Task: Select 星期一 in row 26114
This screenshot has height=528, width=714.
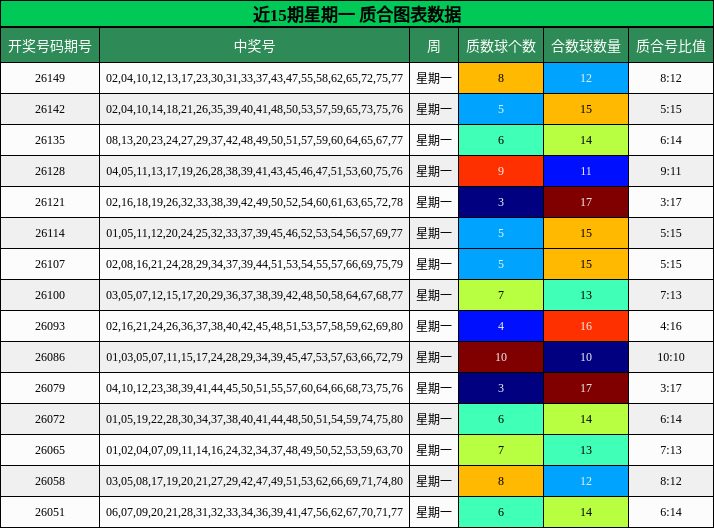Action: (x=434, y=233)
